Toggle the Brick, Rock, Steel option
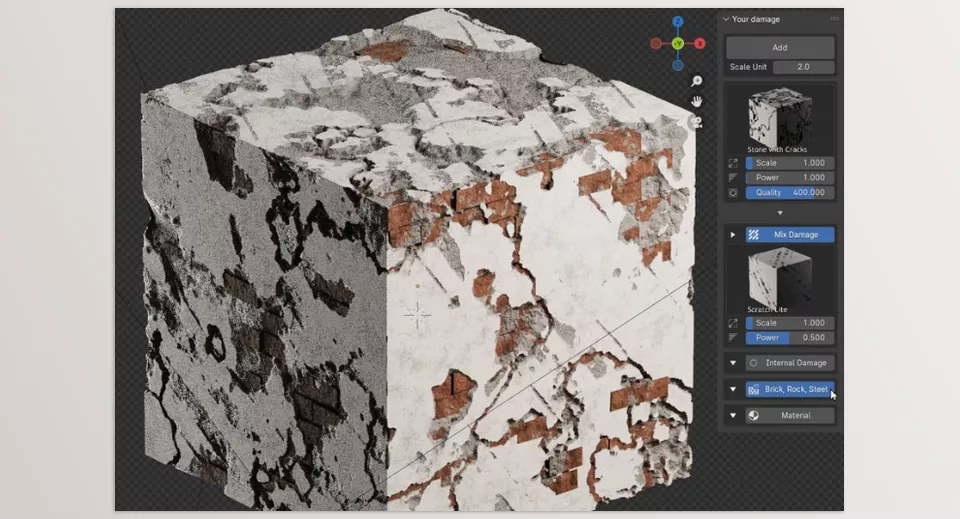Image resolution: width=960 pixels, height=519 pixels. (789, 389)
